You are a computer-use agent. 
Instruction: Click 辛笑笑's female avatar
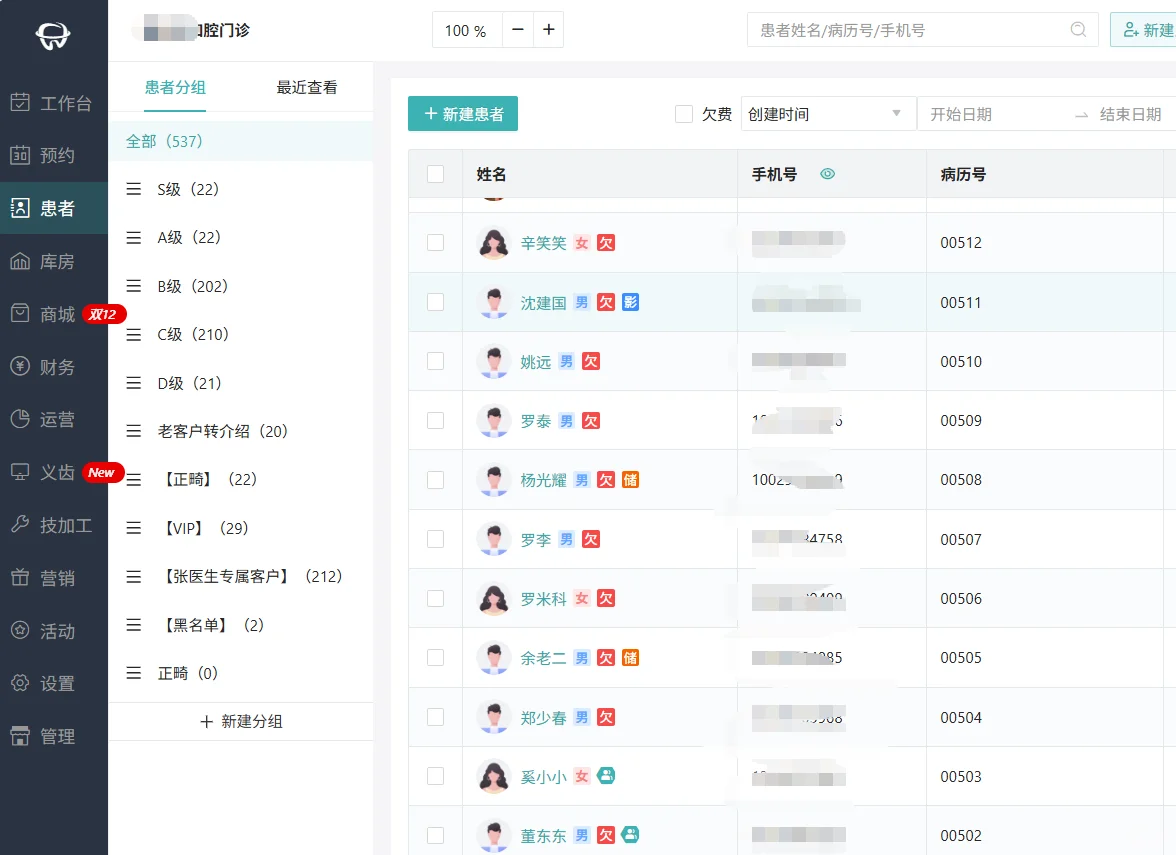tap(494, 243)
